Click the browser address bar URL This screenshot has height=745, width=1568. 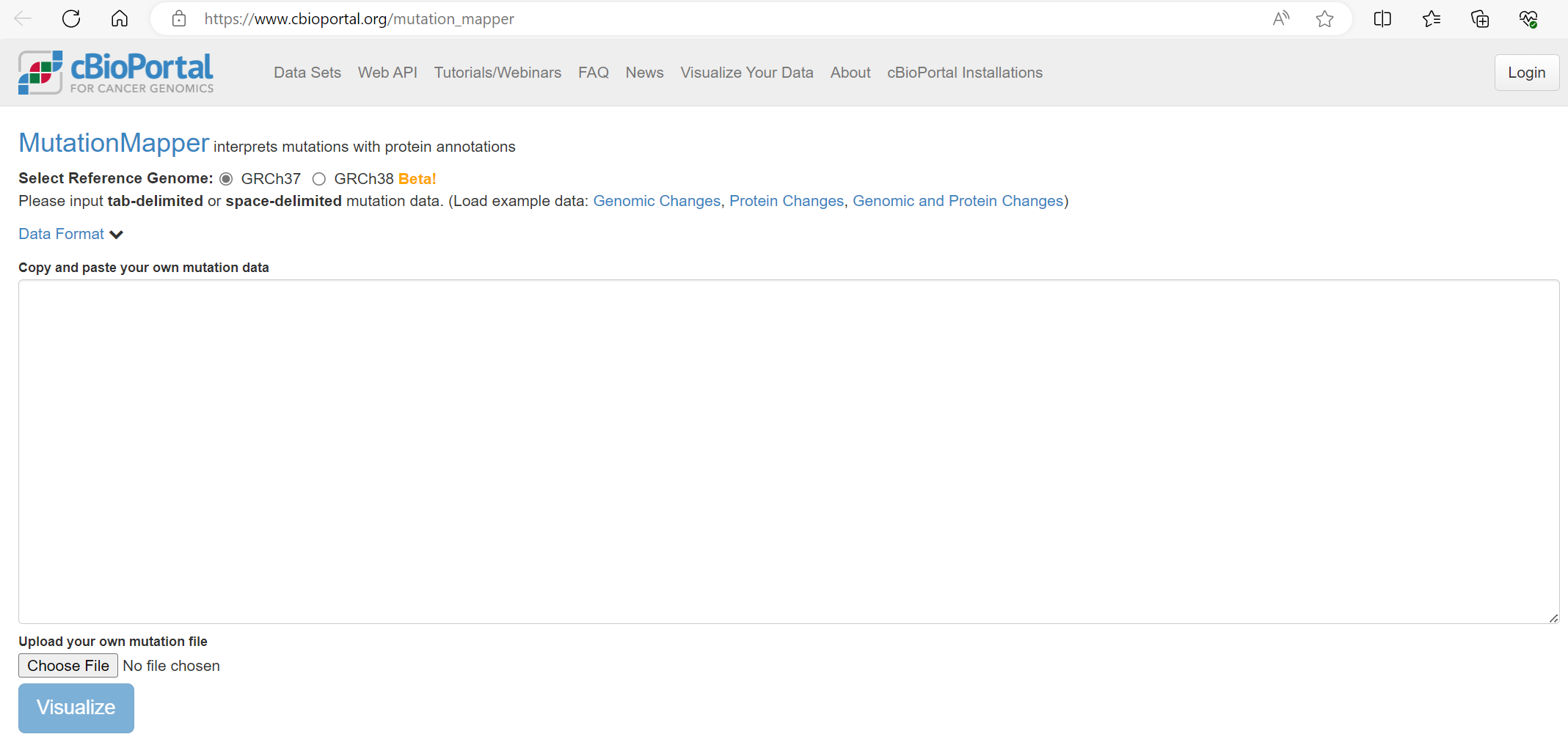click(x=360, y=18)
